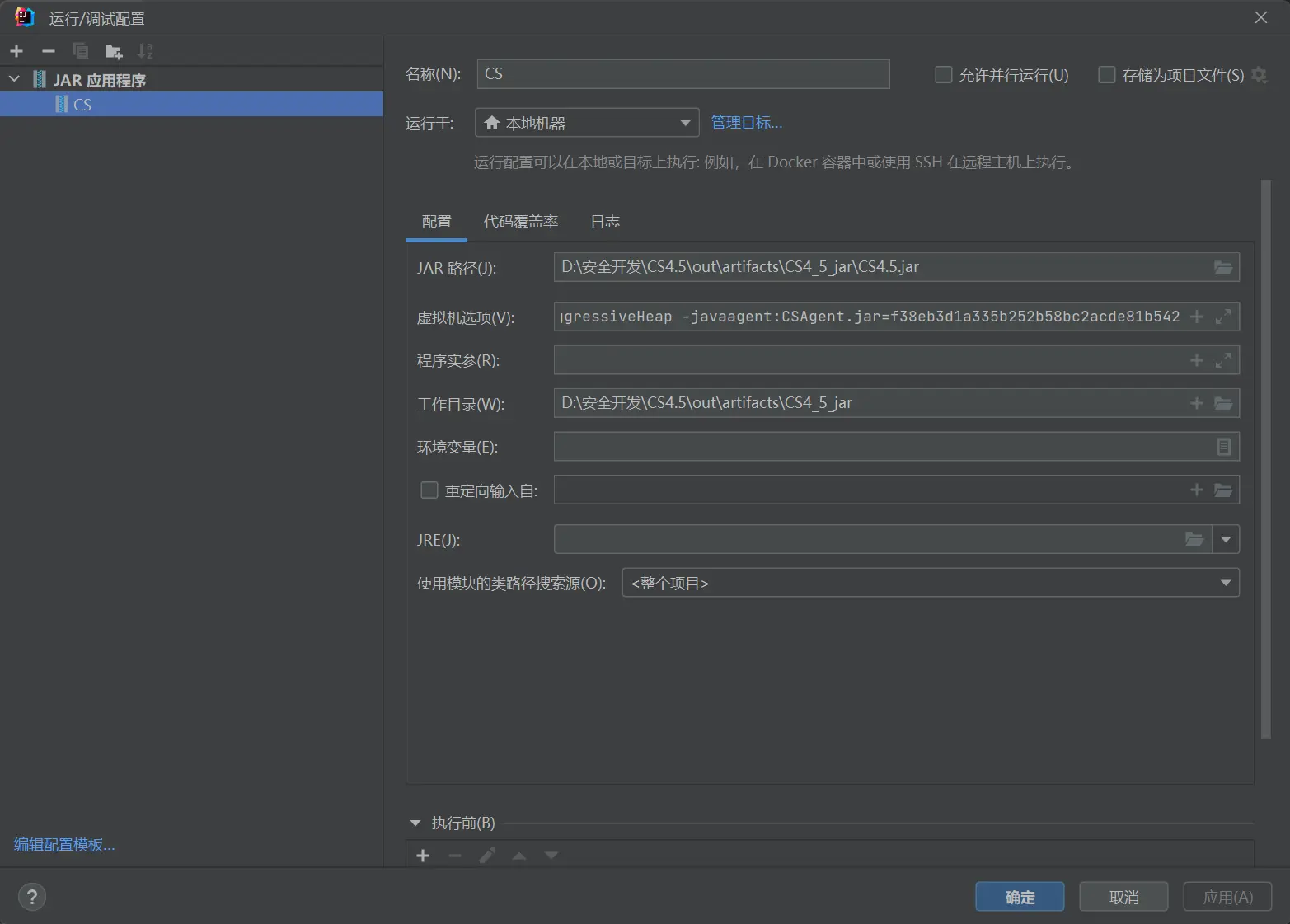Expand the VM options field editor
Viewport: 1290px width, 924px height.
tap(1223, 317)
